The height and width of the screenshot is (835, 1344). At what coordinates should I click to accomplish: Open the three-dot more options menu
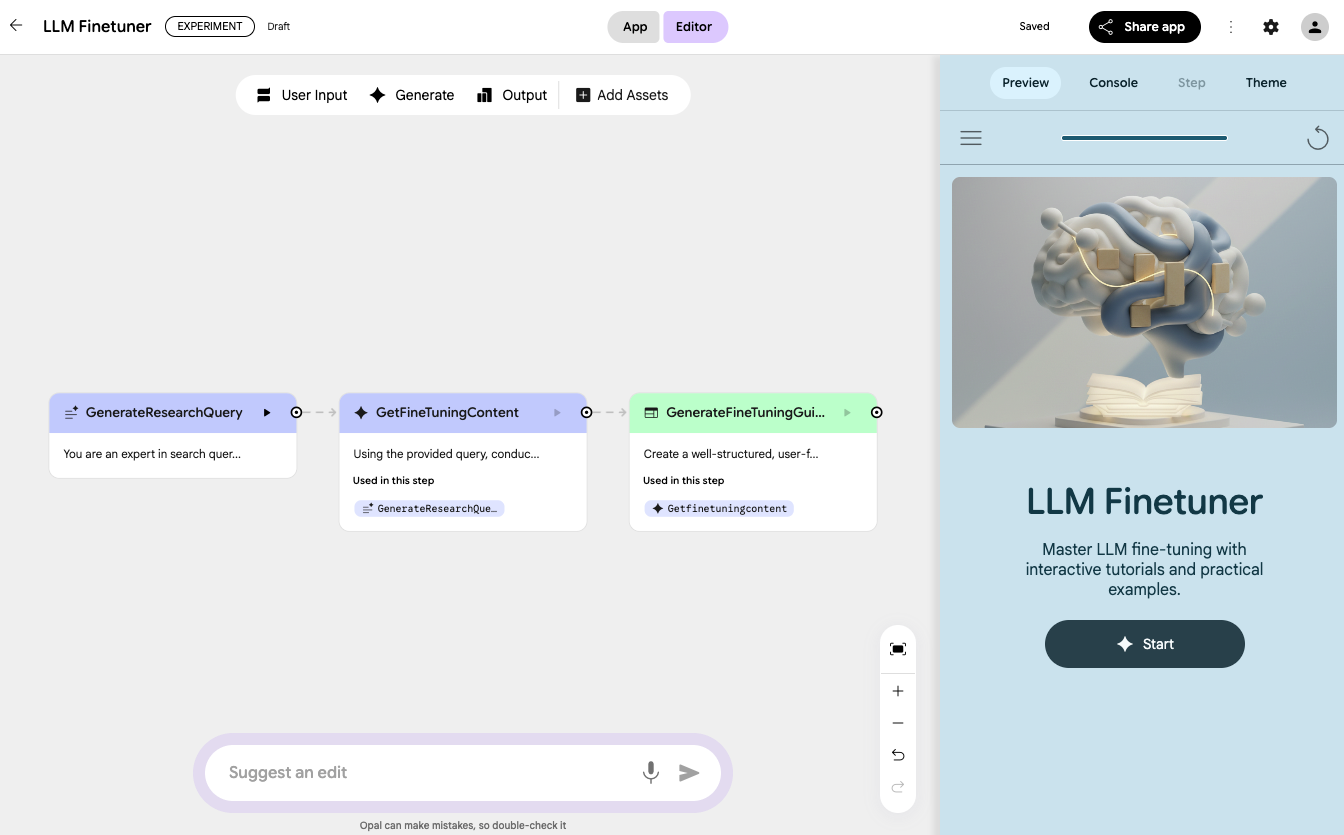(1231, 27)
